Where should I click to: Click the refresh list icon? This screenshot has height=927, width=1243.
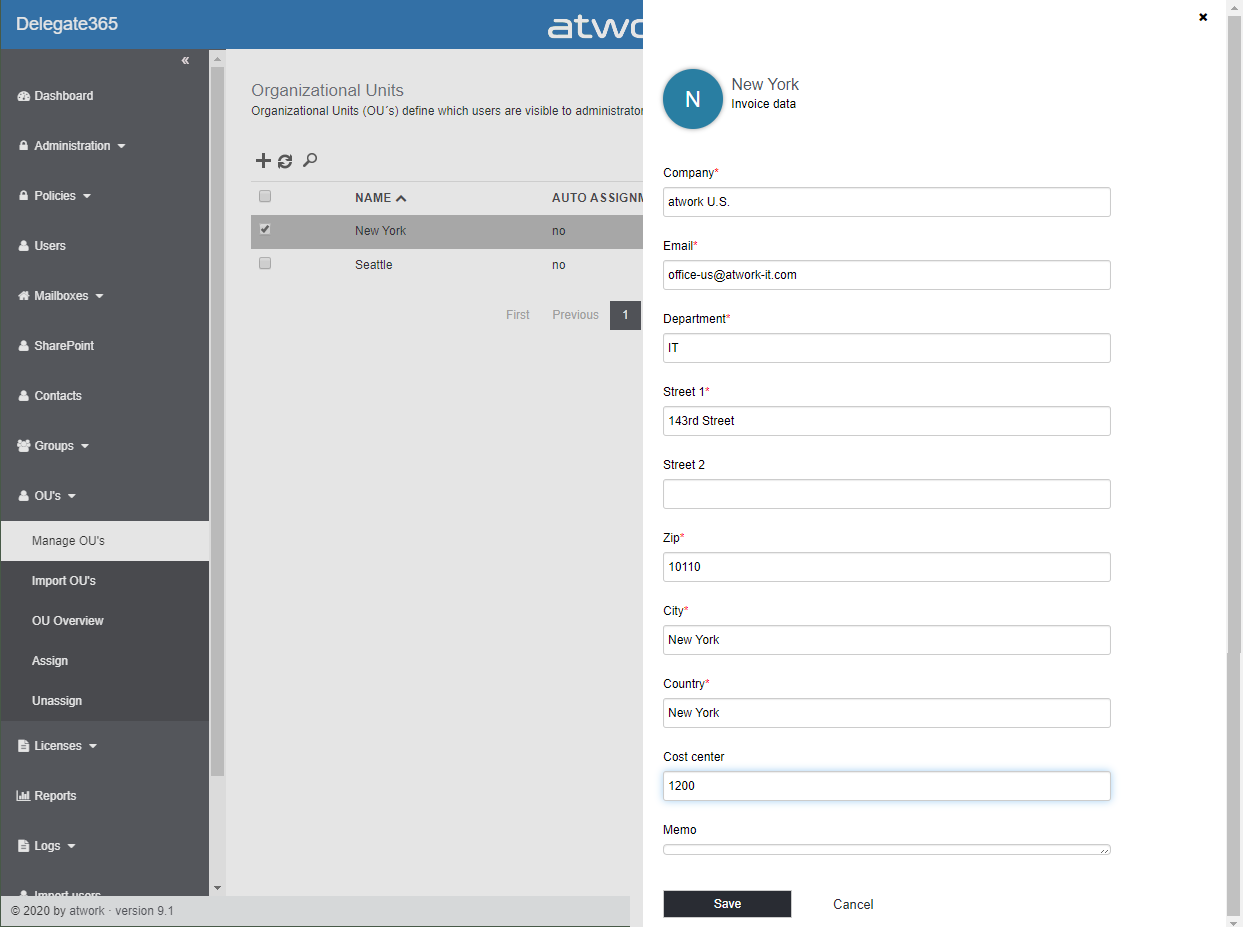pos(285,161)
